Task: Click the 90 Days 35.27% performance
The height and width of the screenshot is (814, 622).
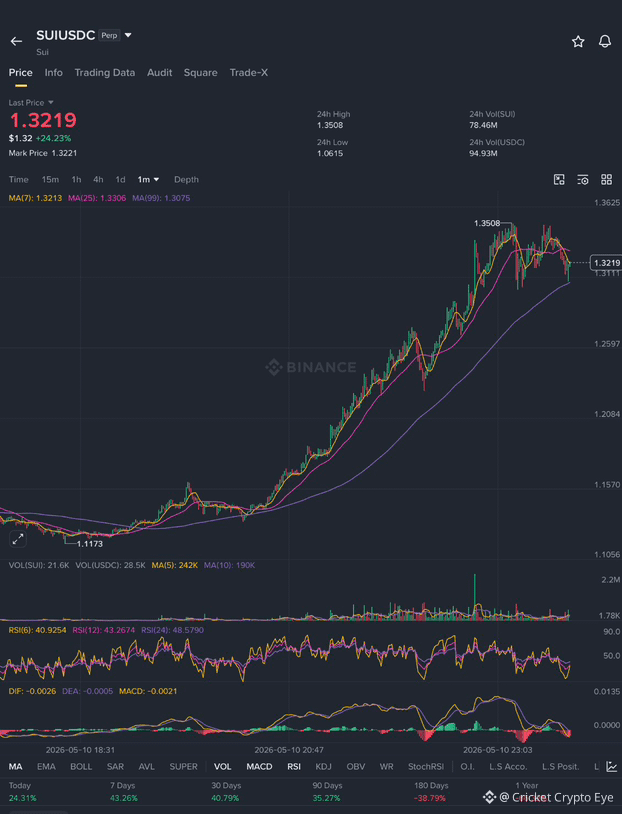Action: 327,792
